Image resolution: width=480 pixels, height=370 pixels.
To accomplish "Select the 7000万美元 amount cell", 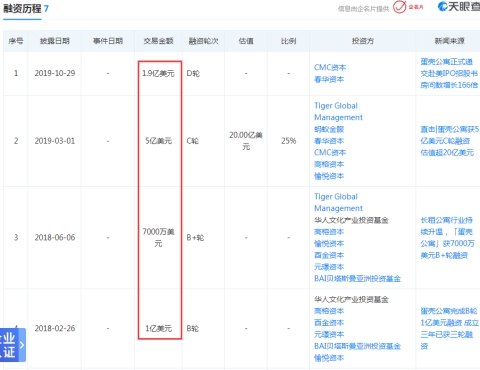I will click(158, 238).
